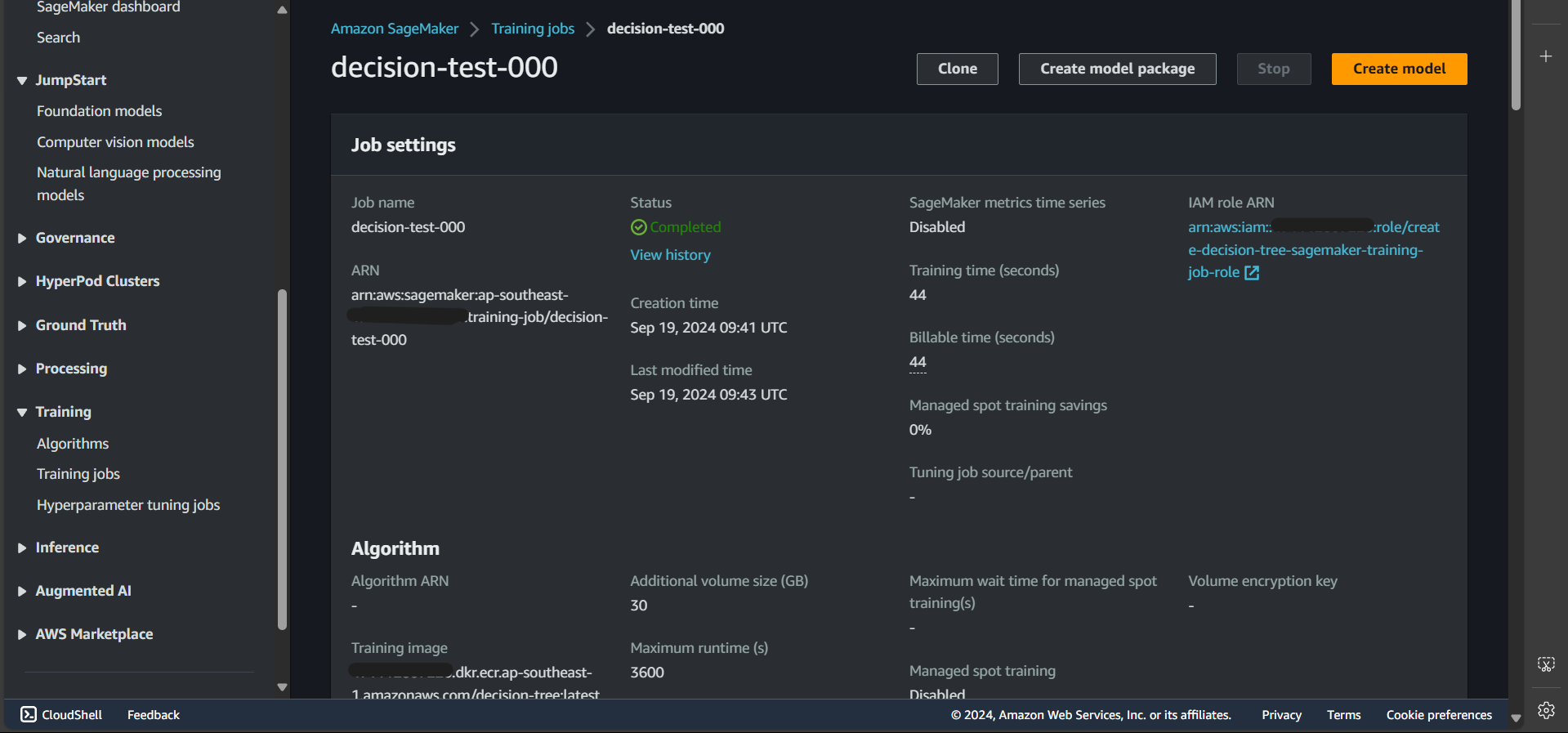Open CloudShell terminal icon
1568x733 pixels.
pos(29,714)
